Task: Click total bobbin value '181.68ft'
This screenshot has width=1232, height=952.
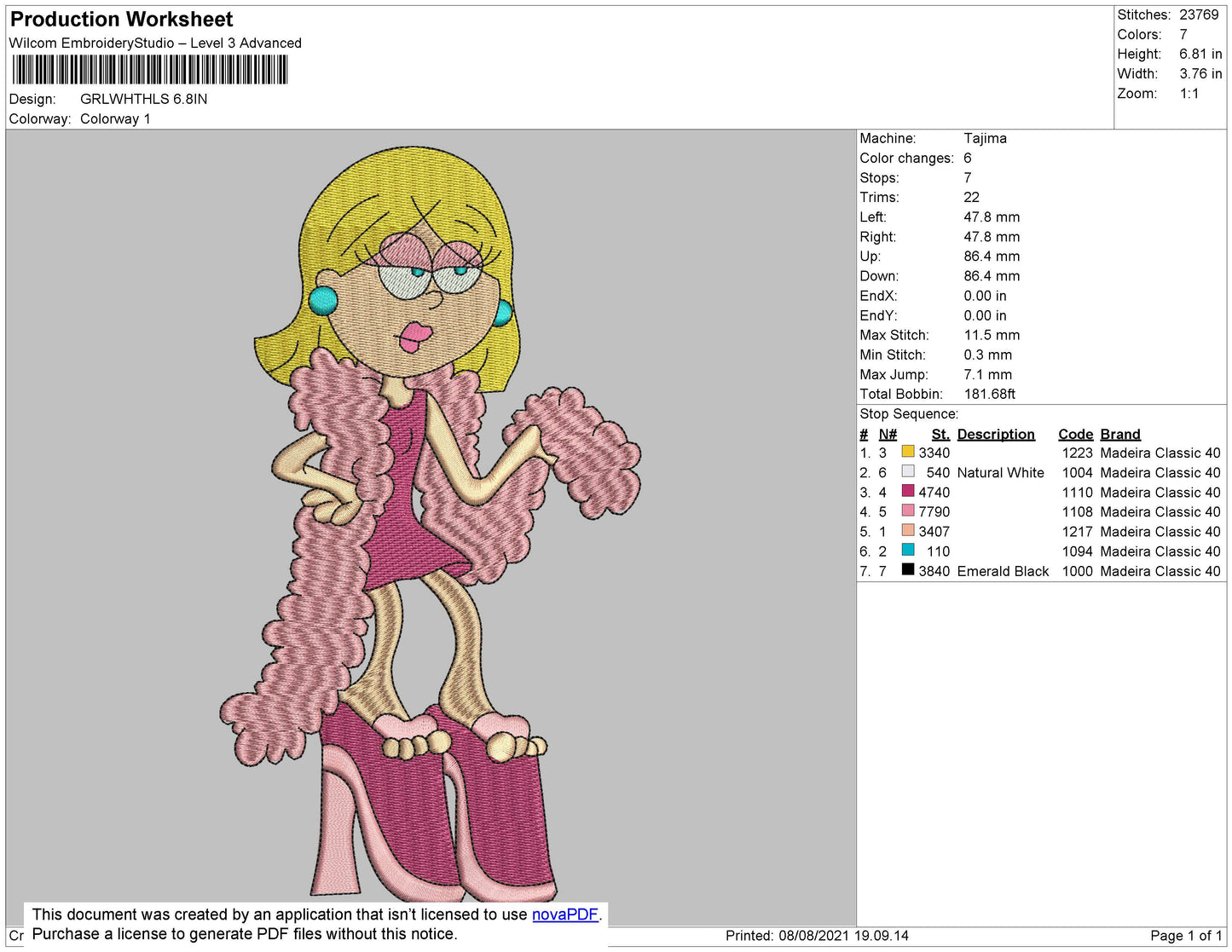Action: 989,394
